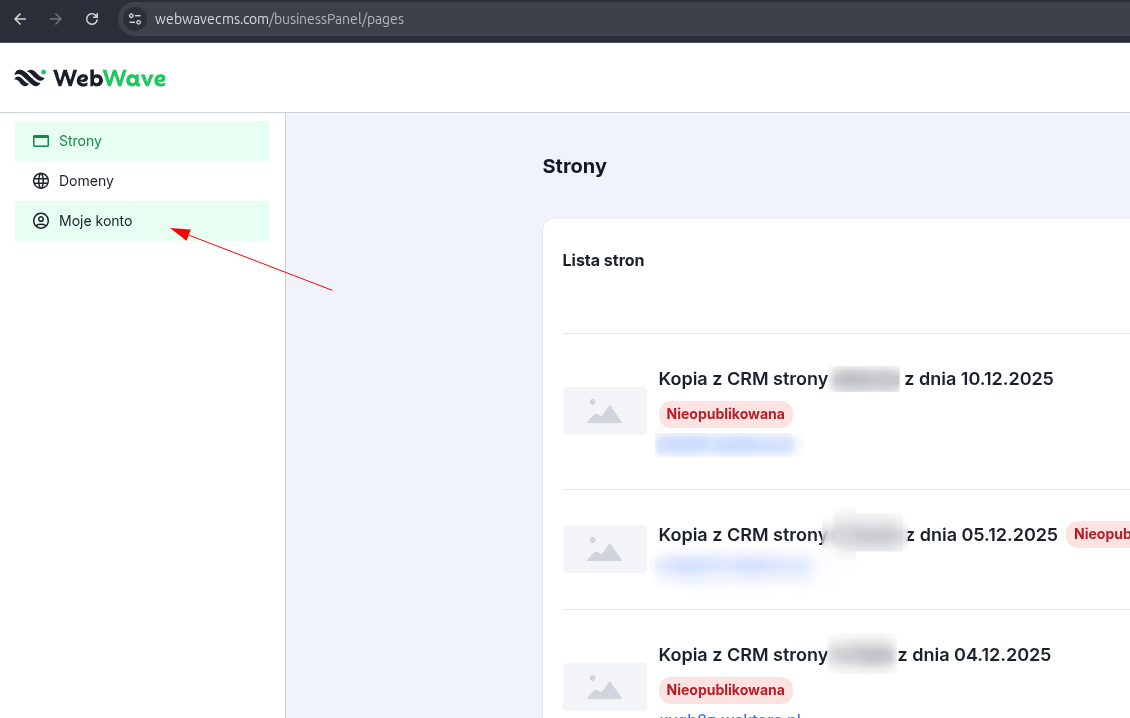Click the WebWave logo

(90, 78)
